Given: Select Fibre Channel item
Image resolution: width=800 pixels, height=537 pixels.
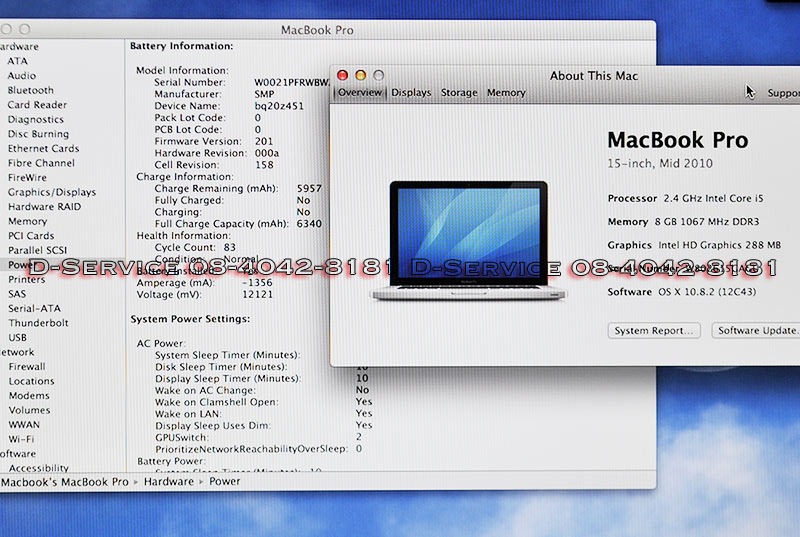Looking at the screenshot, I should click(x=41, y=163).
